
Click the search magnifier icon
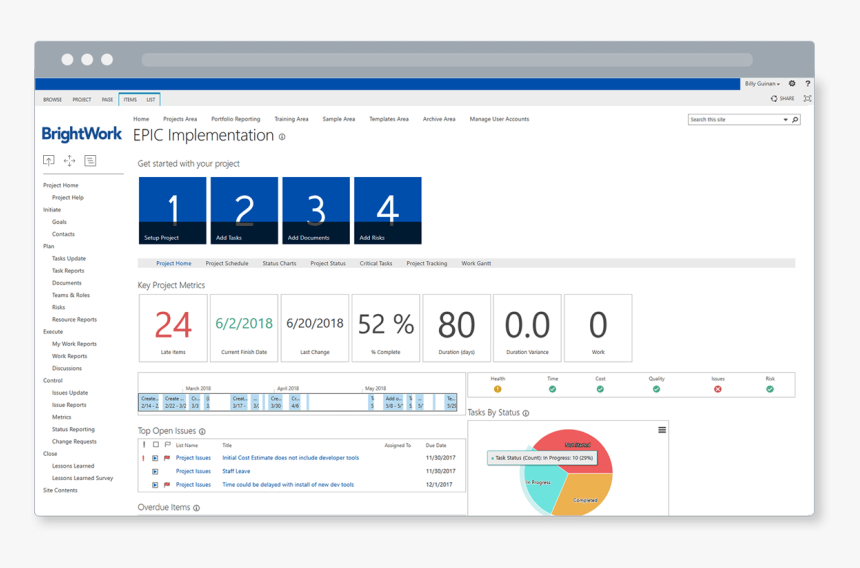point(795,120)
